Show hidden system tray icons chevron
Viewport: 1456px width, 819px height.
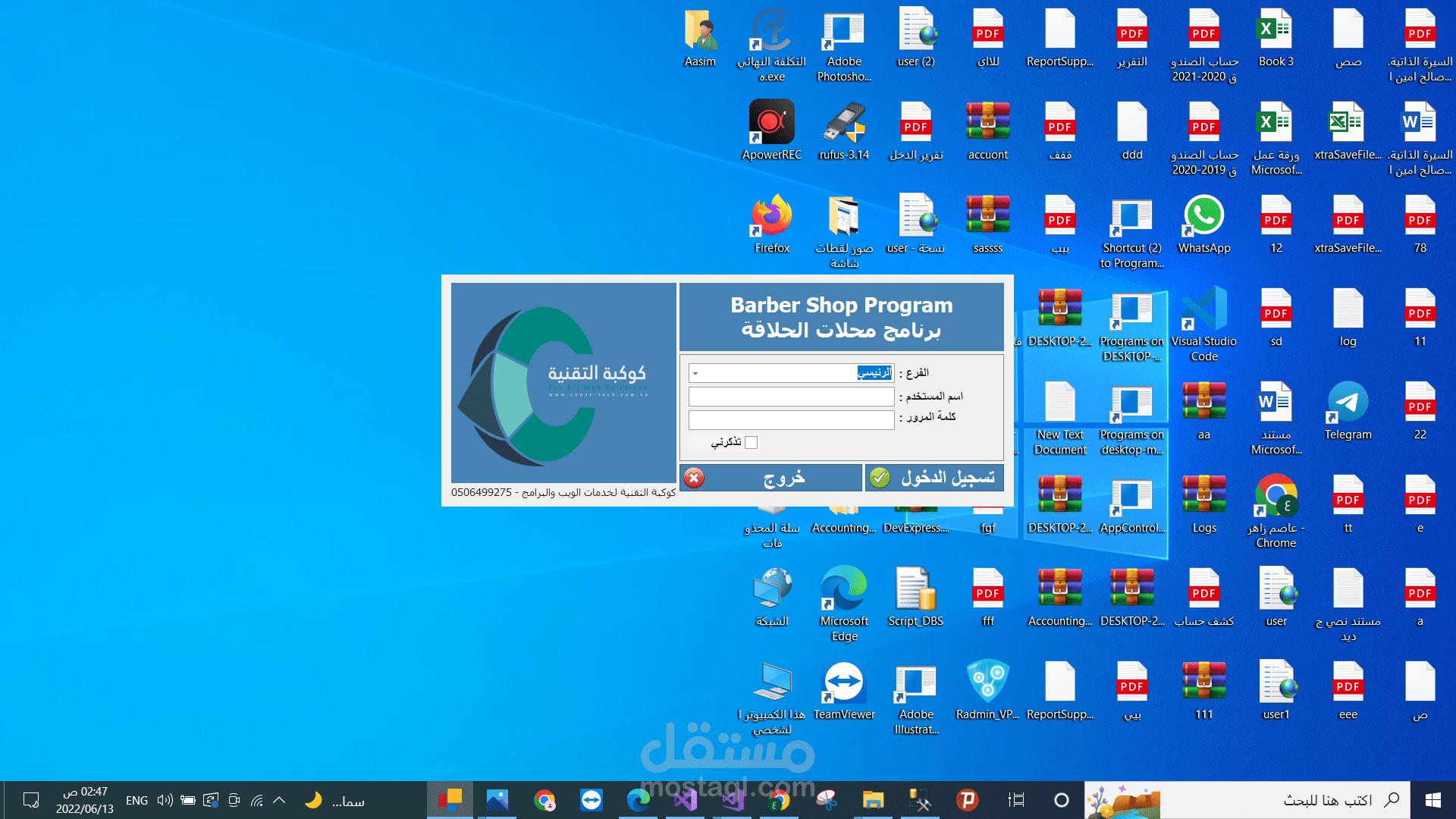pos(279,800)
